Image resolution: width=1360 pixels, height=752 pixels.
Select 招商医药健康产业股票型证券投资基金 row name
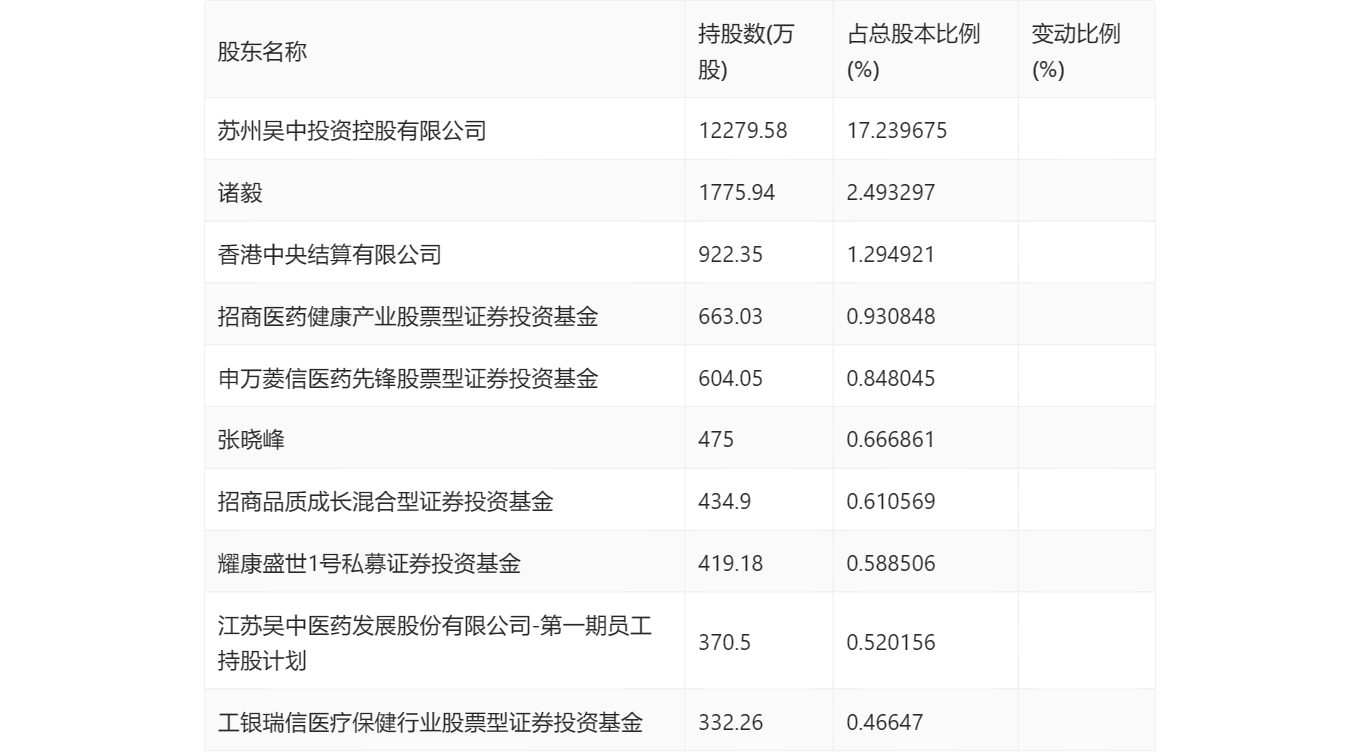tap(408, 316)
